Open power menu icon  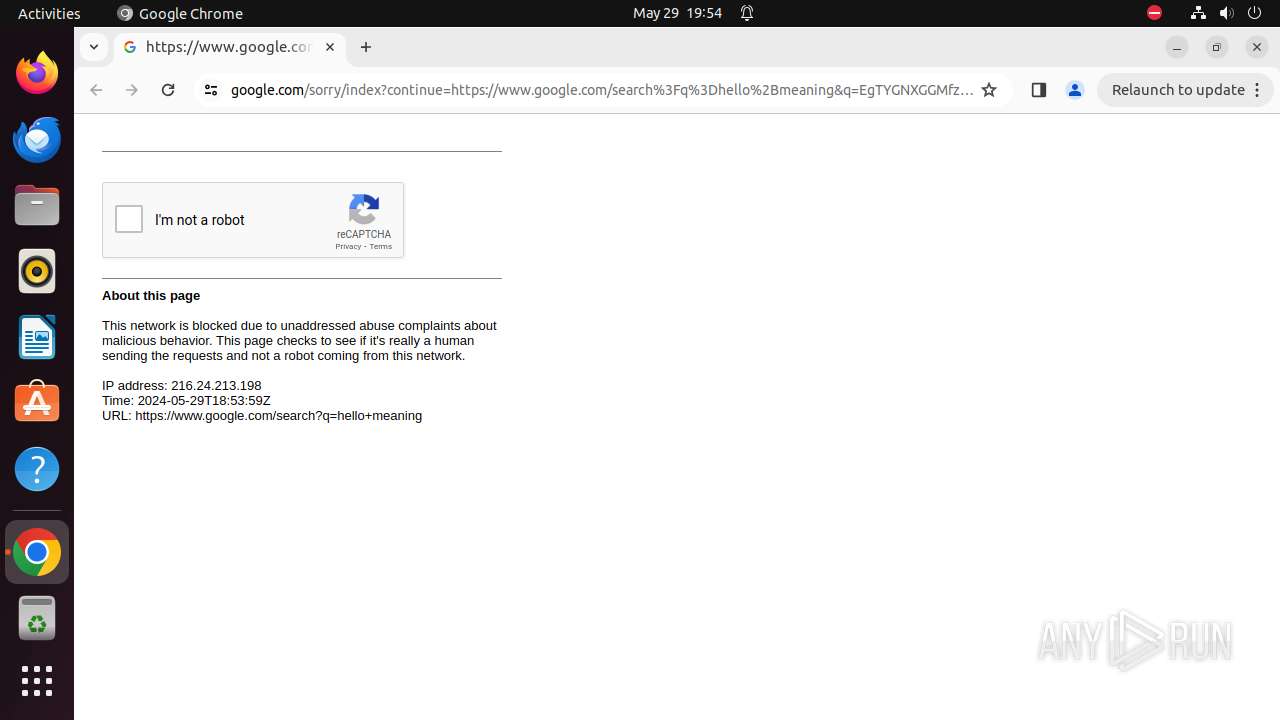(1256, 13)
